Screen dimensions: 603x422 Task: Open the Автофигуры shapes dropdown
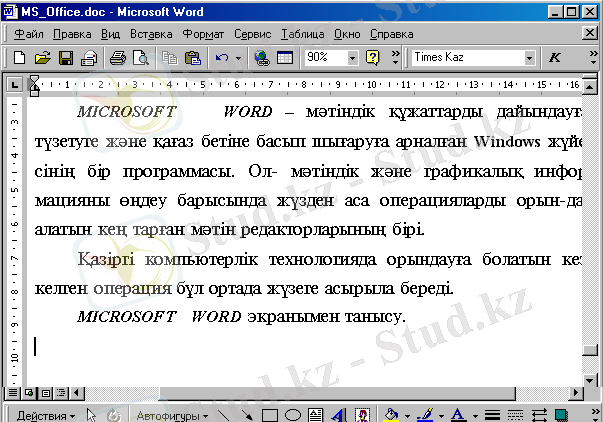pos(171,414)
